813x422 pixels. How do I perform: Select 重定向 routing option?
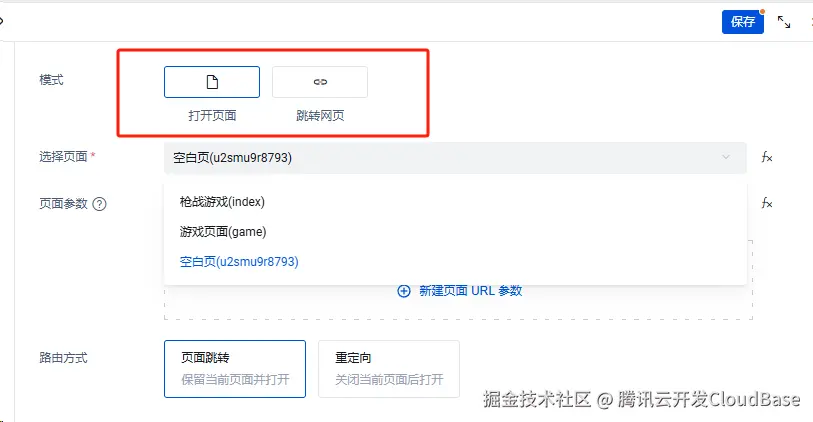point(389,369)
